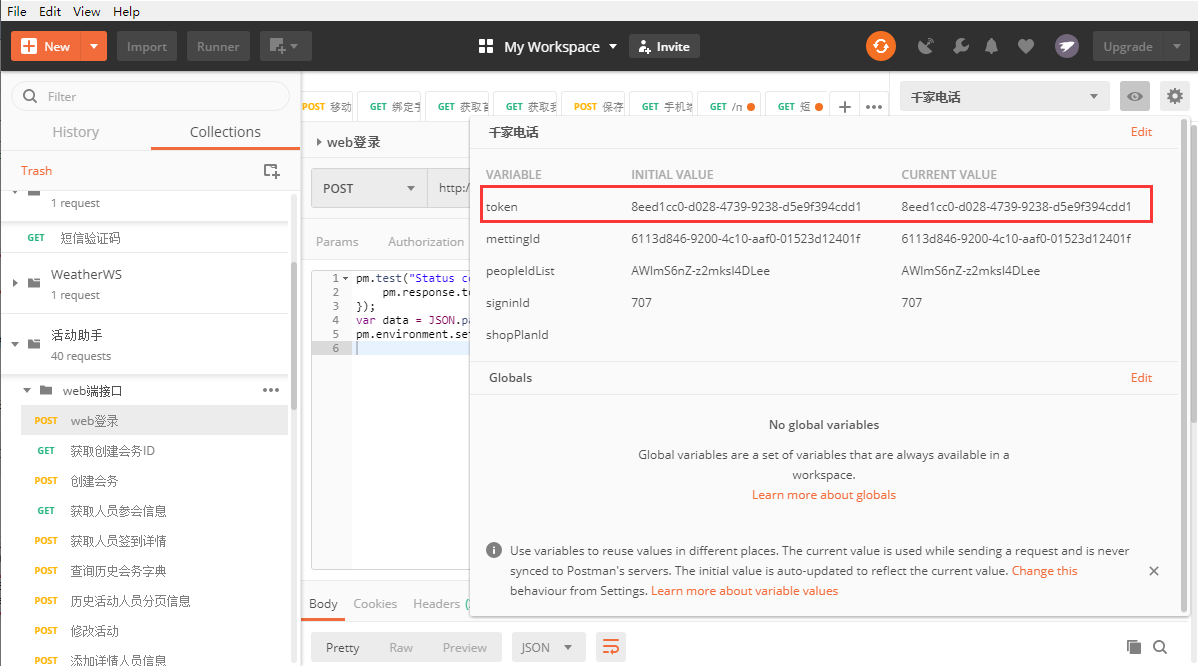Open manage environments gear icon
The width and height of the screenshot is (1198, 666).
1174,96
